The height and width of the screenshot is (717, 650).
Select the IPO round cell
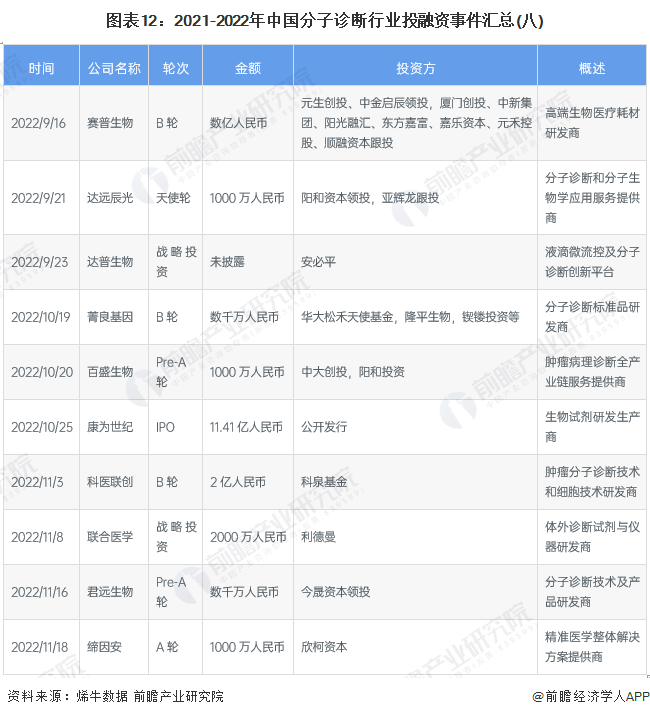click(165, 427)
